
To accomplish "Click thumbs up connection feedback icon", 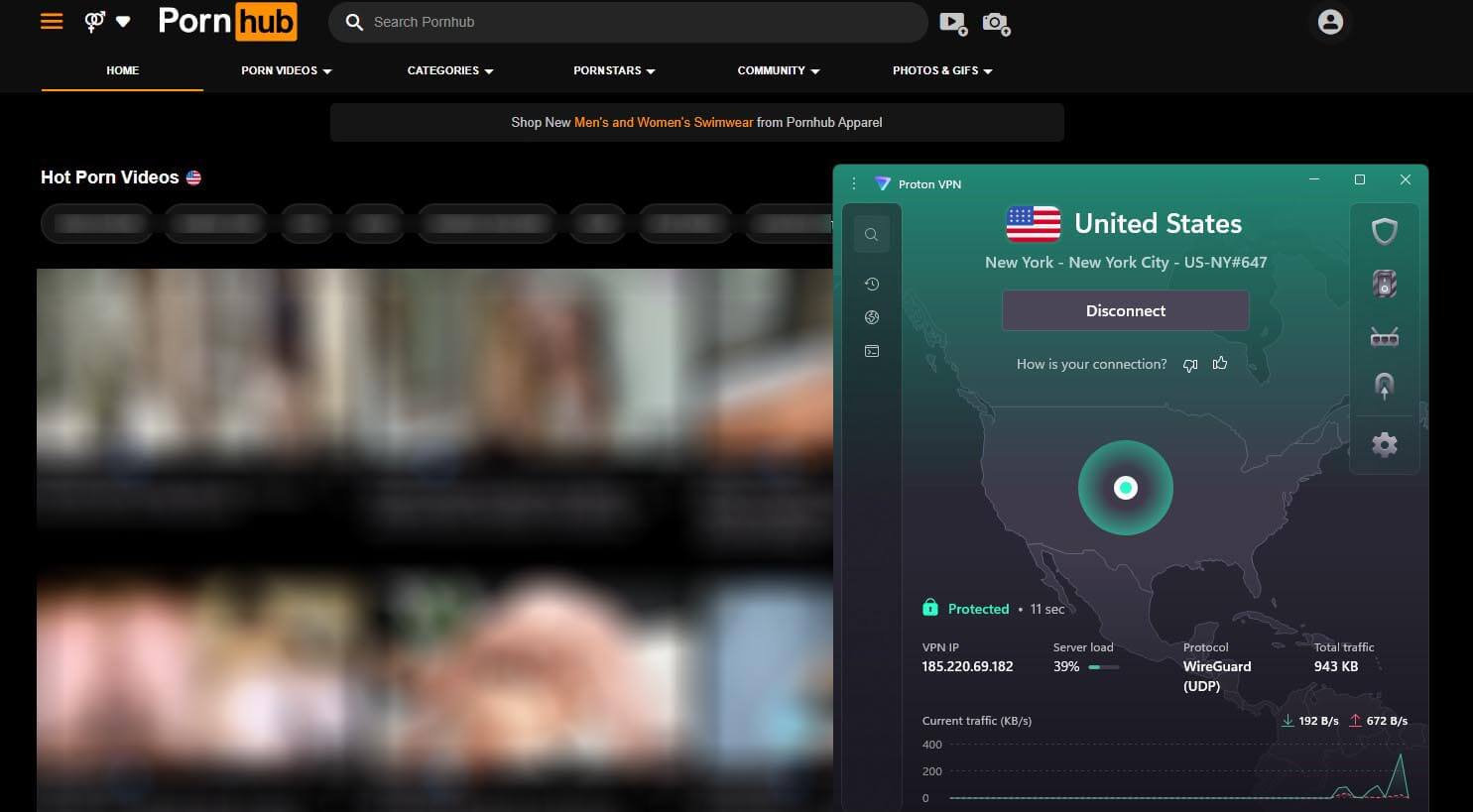I will tap(1220, 364).
